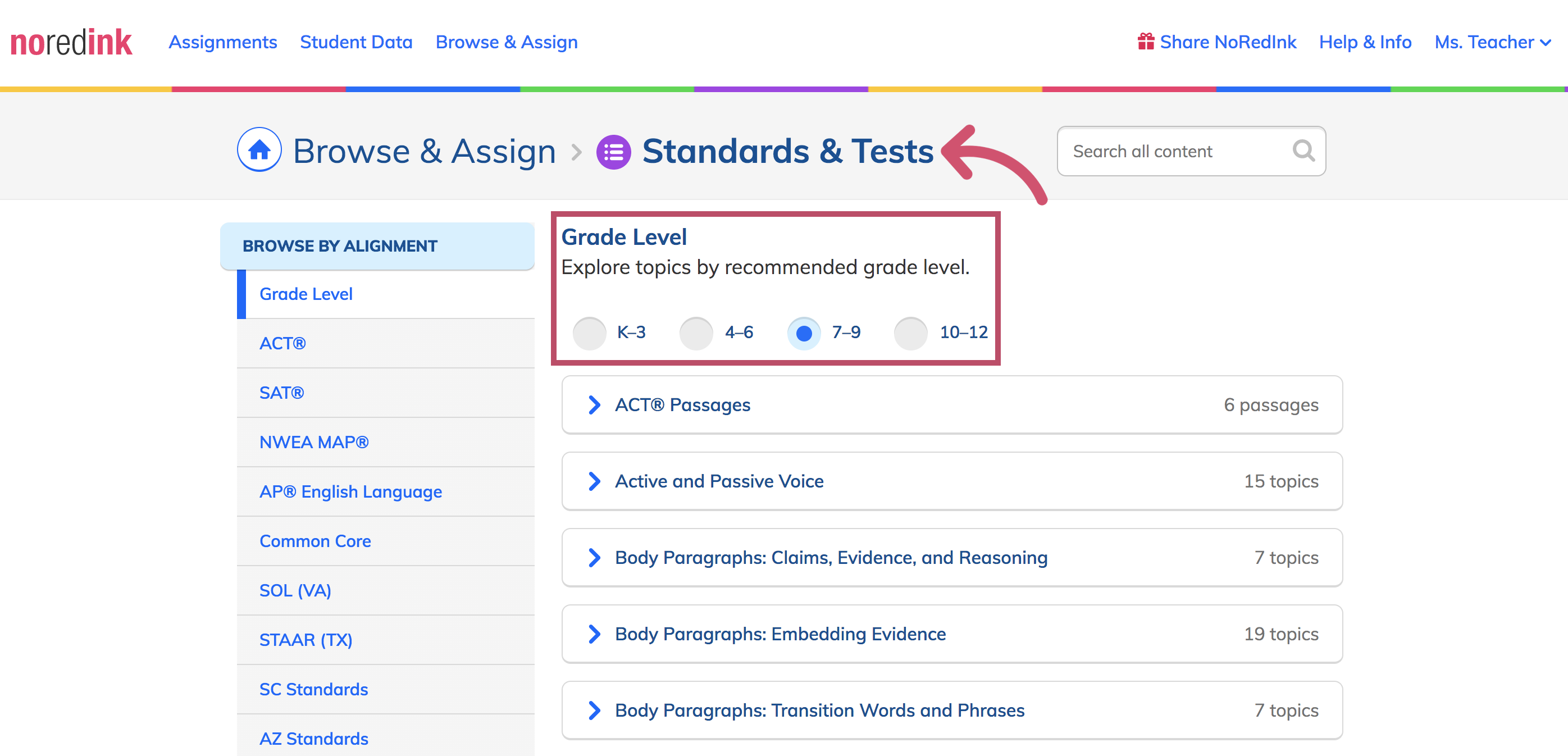The width and height of the screenshot is (1568, 756).
Task: Click the purple Standards & Tests list icon
Action: [613, 152]
